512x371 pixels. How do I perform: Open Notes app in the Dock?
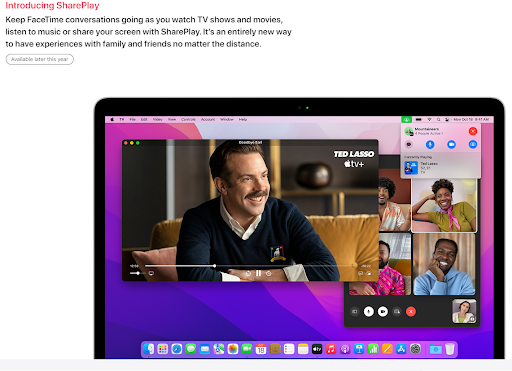pos(303,349)
